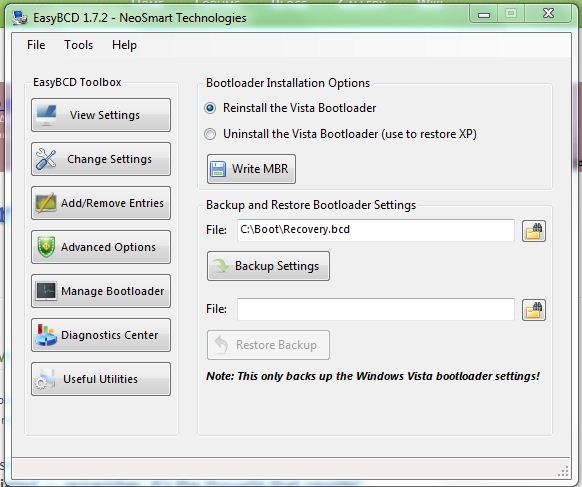
Task: Click the Change Settings wrench icon
Action: coord(46,159)
